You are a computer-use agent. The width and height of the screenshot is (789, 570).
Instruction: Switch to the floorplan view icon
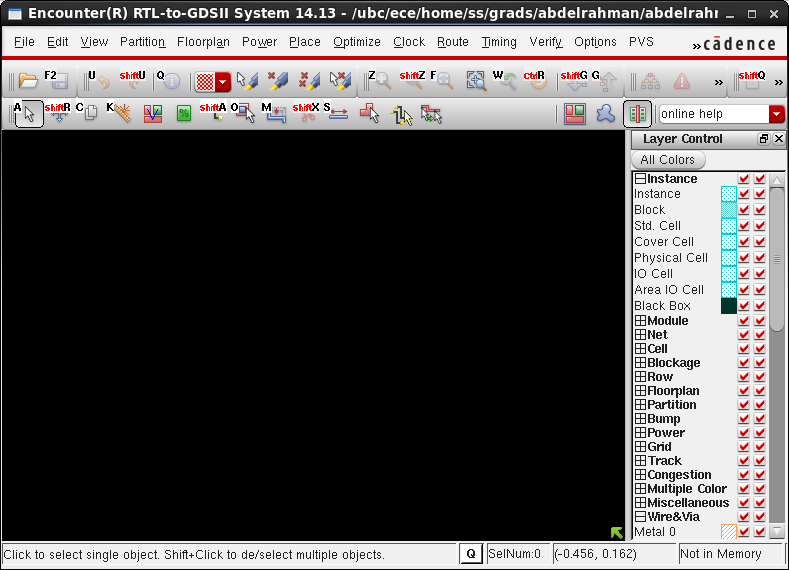574,113
